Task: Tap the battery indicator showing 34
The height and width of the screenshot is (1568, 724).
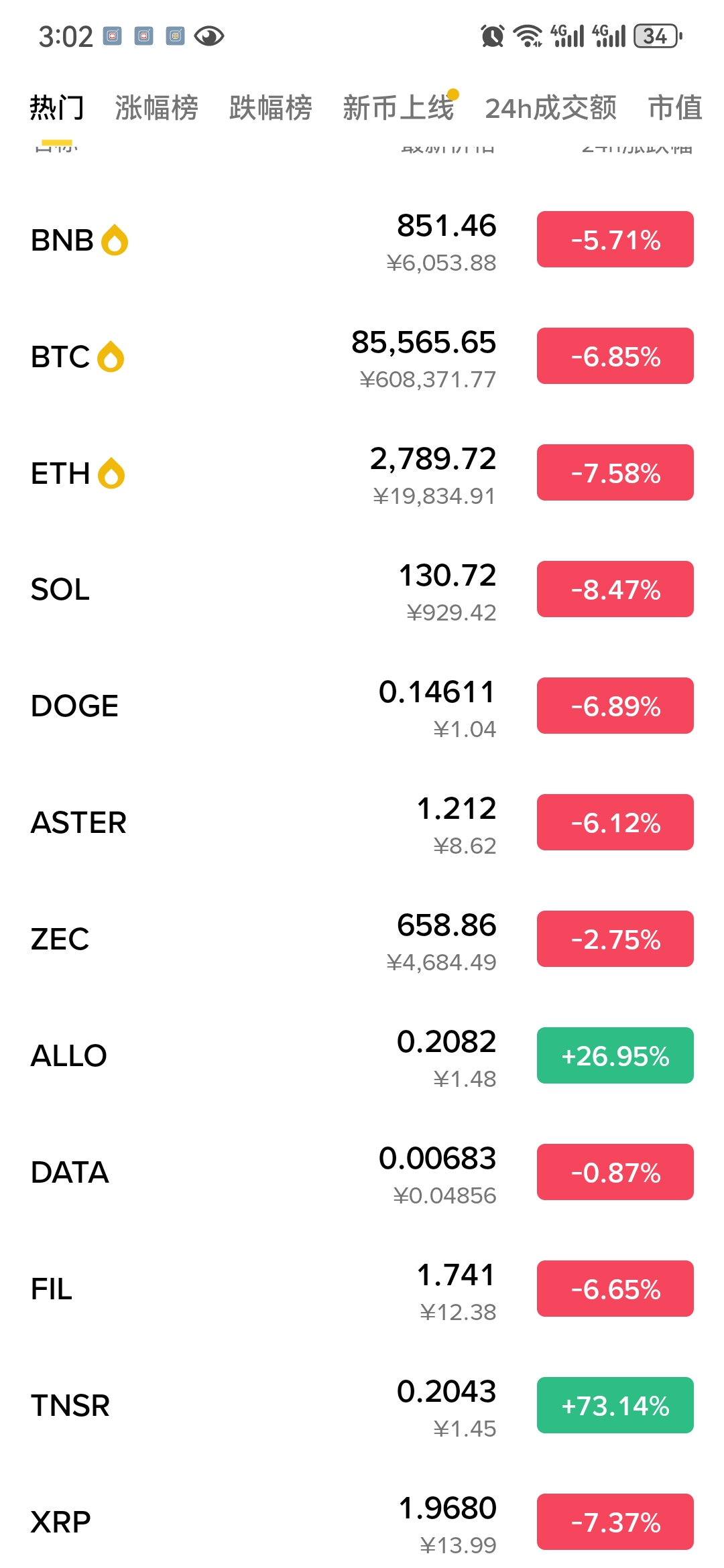Action: click(x=658, y=36)
